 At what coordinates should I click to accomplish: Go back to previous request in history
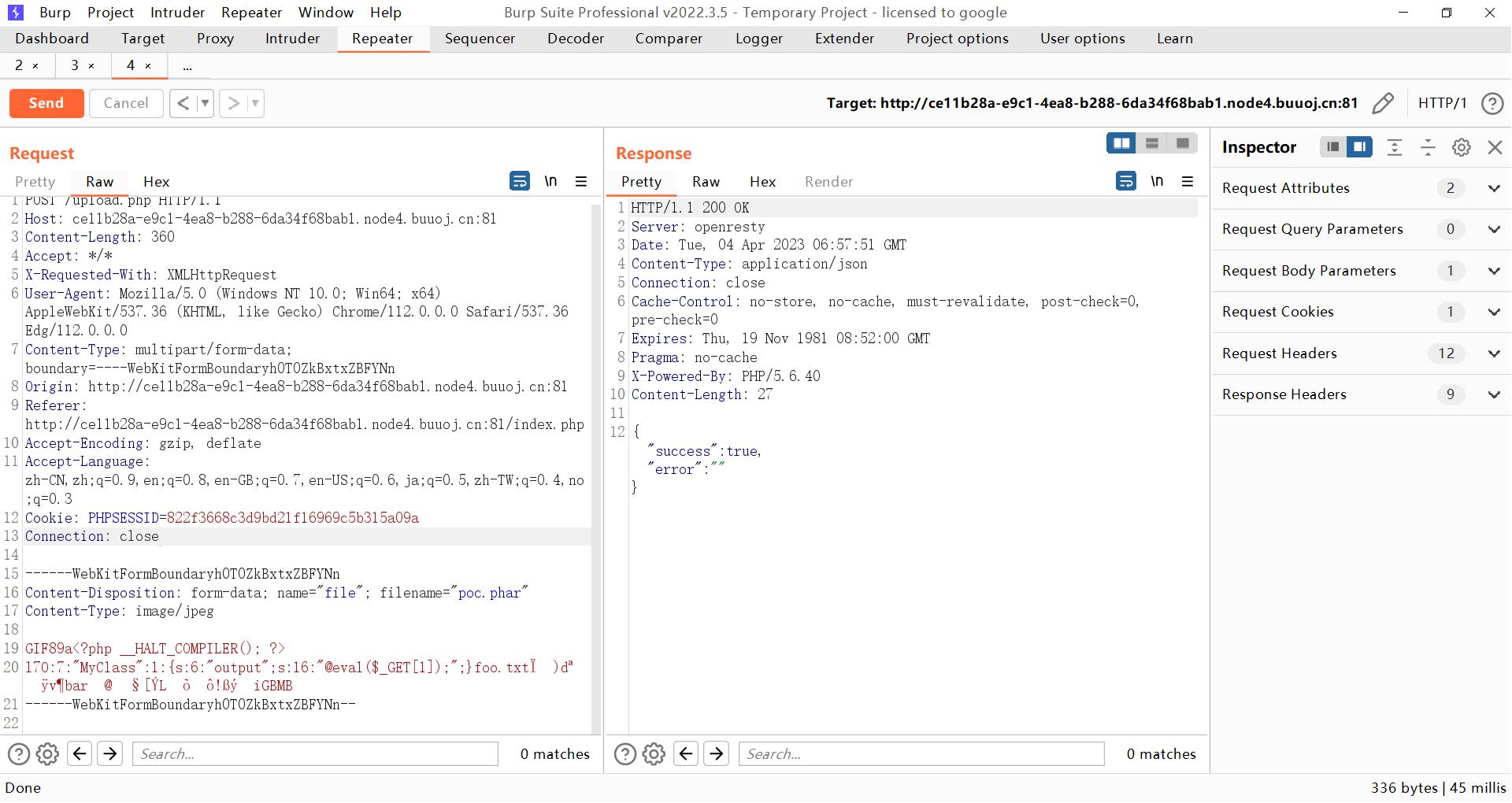pyautogui.click(x=183, y=103)
